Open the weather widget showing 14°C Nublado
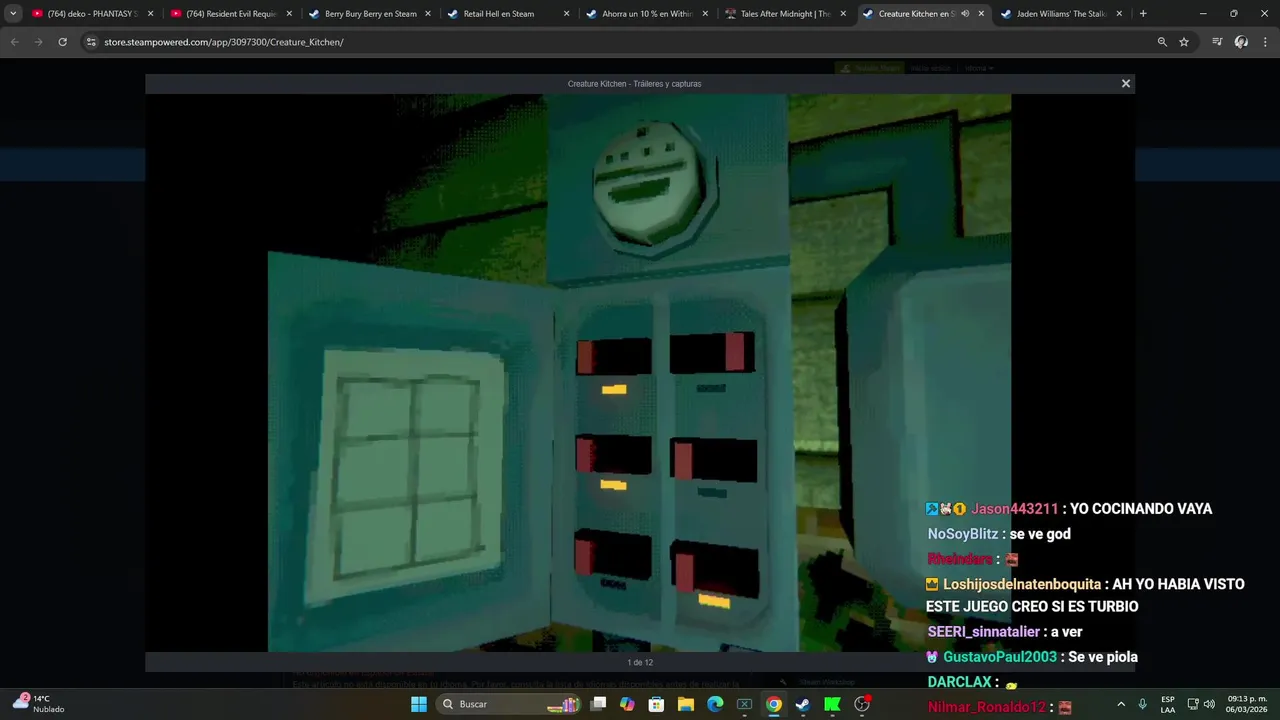This screenshot has height=720, width=1280. pyautogui.click(x=38, y=703)
